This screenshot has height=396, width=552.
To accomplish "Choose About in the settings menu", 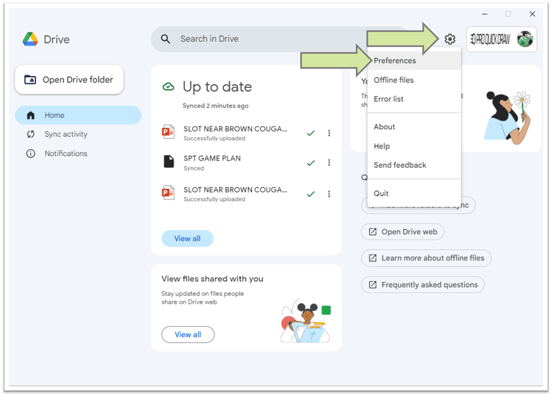I will click(414, 127).
